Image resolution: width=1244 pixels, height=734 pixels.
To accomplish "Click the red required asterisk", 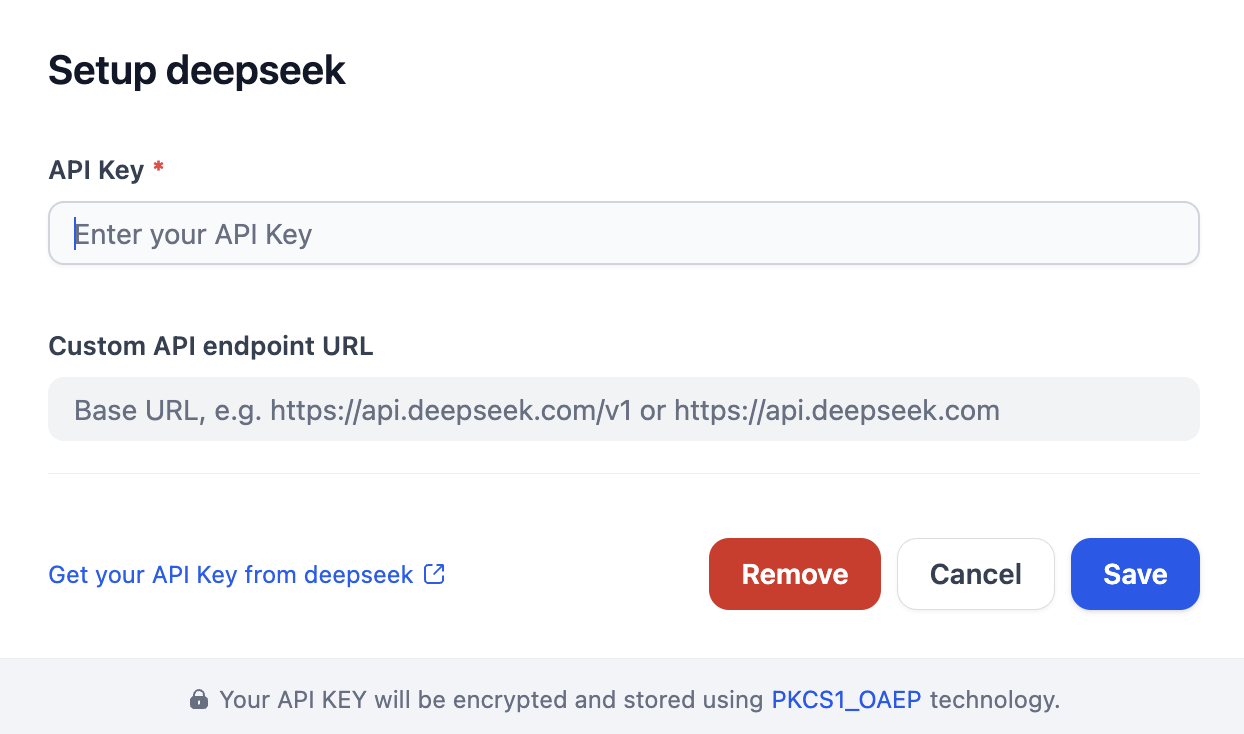I will click(x=158, y=169).
